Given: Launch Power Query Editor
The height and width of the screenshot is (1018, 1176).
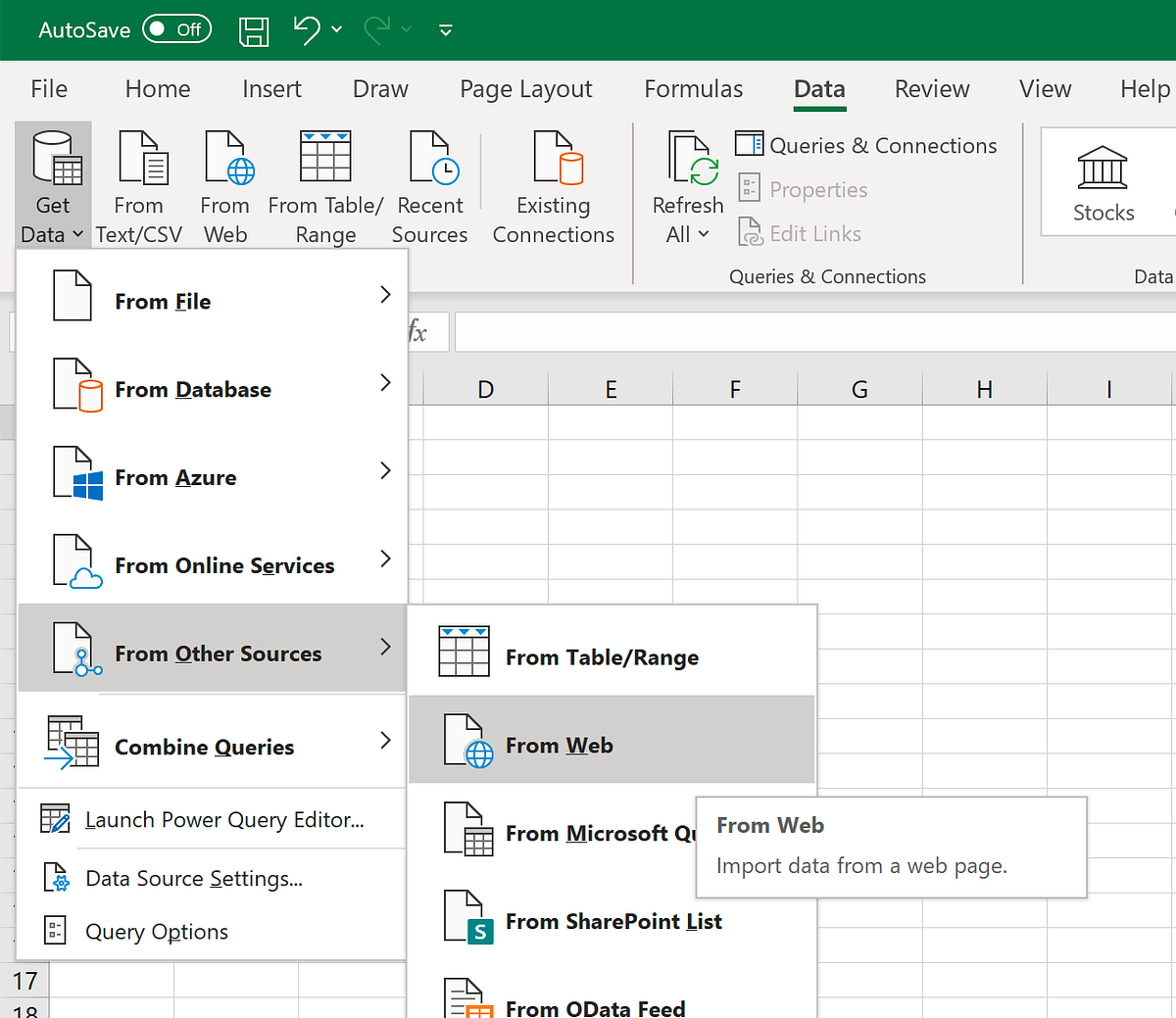Looking at the screenshot, I should pyautogui.click(x=211, y=819).
